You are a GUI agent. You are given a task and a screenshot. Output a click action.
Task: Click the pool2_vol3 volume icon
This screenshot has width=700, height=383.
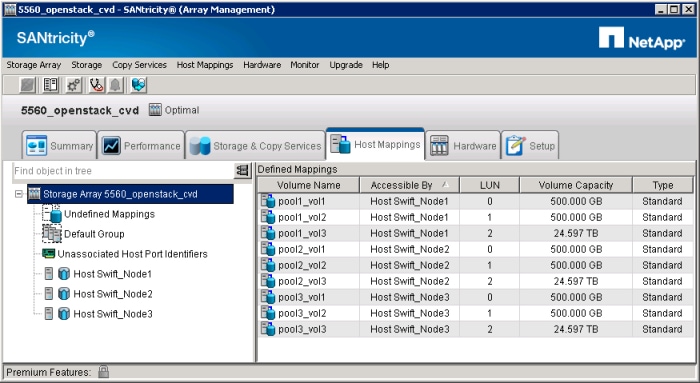(x=268, y=281)
